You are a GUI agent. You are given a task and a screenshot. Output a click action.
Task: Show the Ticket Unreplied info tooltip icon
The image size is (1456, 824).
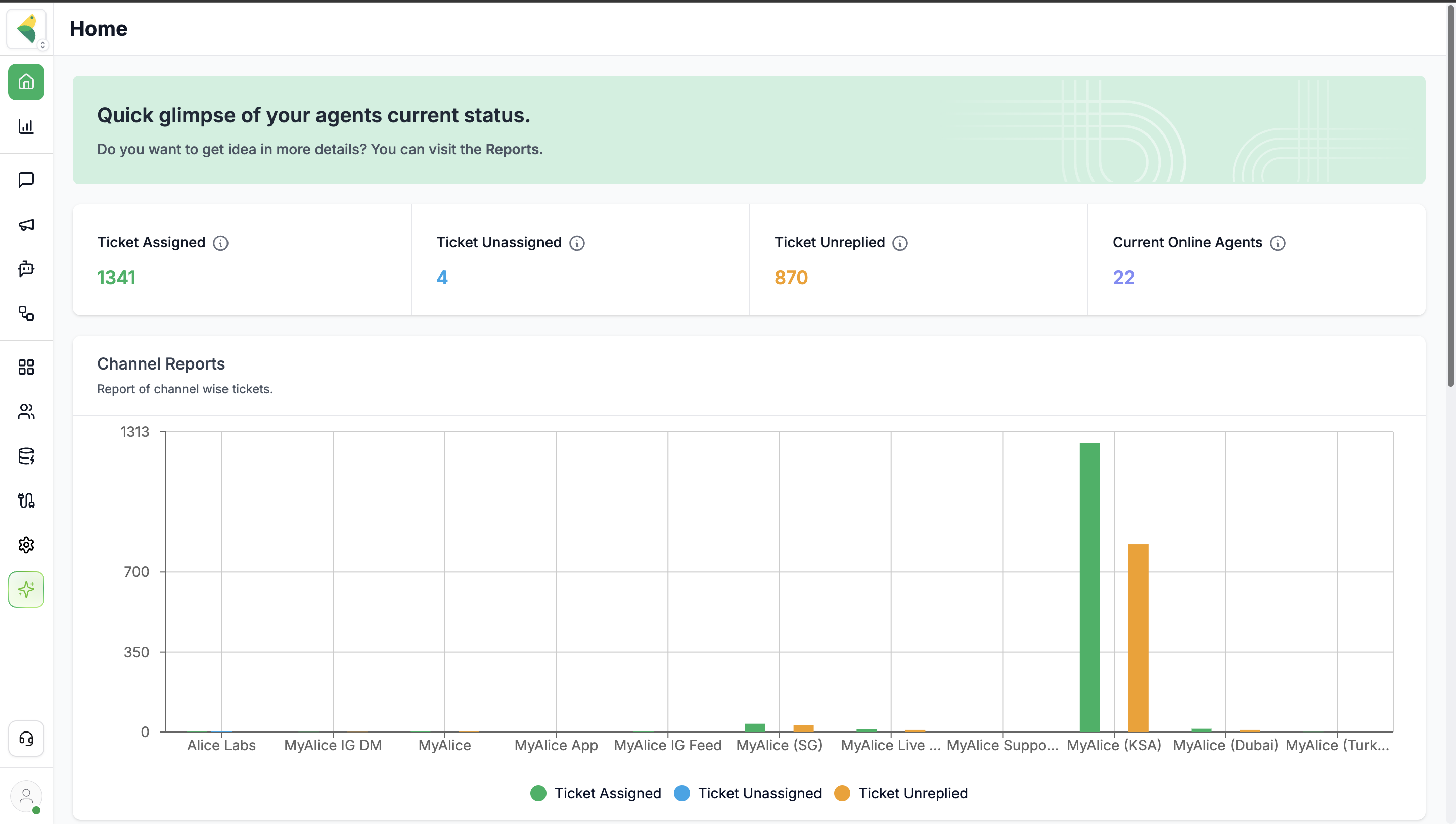tap(900, 243)
